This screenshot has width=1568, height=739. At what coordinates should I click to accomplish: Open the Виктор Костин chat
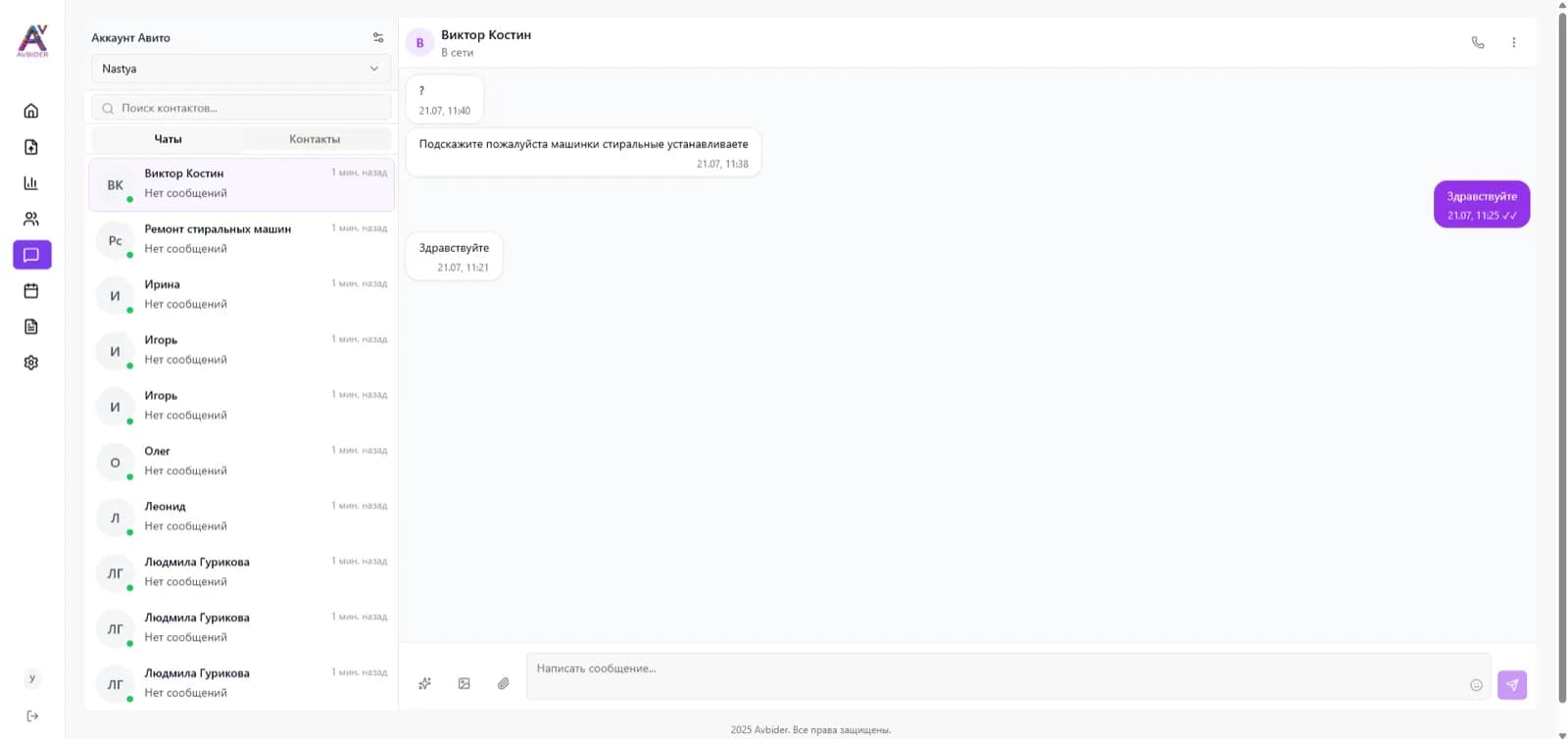(x=241, y=184)
